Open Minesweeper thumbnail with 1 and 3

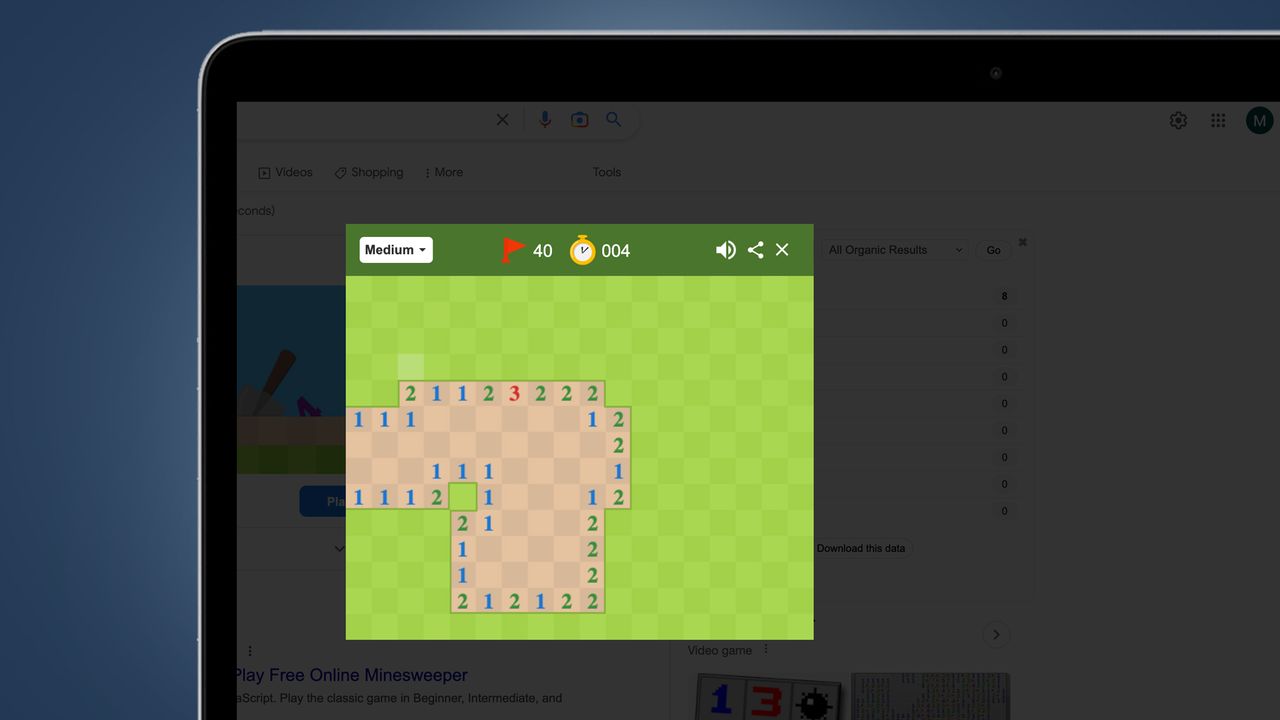[767, 697]
